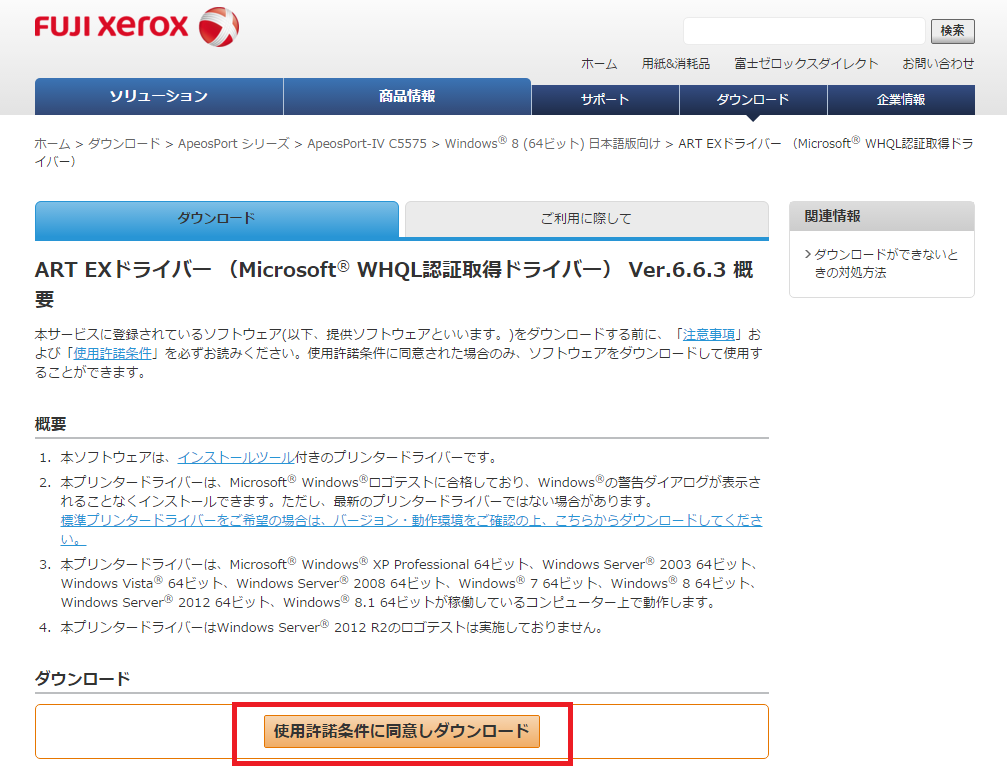Open the 使用許諾条件 link
1007x773 pixels.
point(112,353)
